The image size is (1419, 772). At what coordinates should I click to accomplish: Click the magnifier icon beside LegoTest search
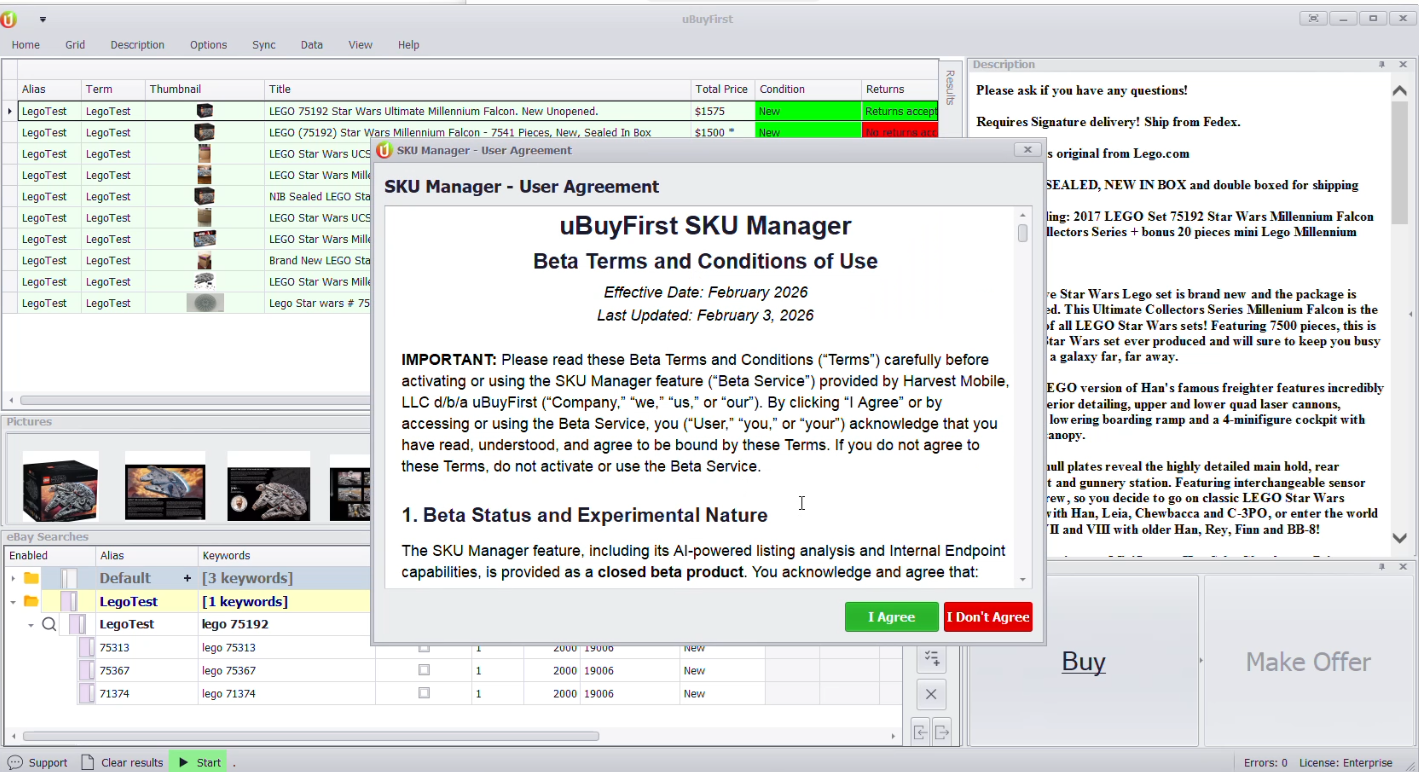pyautogui.click(x=49, y=625)
